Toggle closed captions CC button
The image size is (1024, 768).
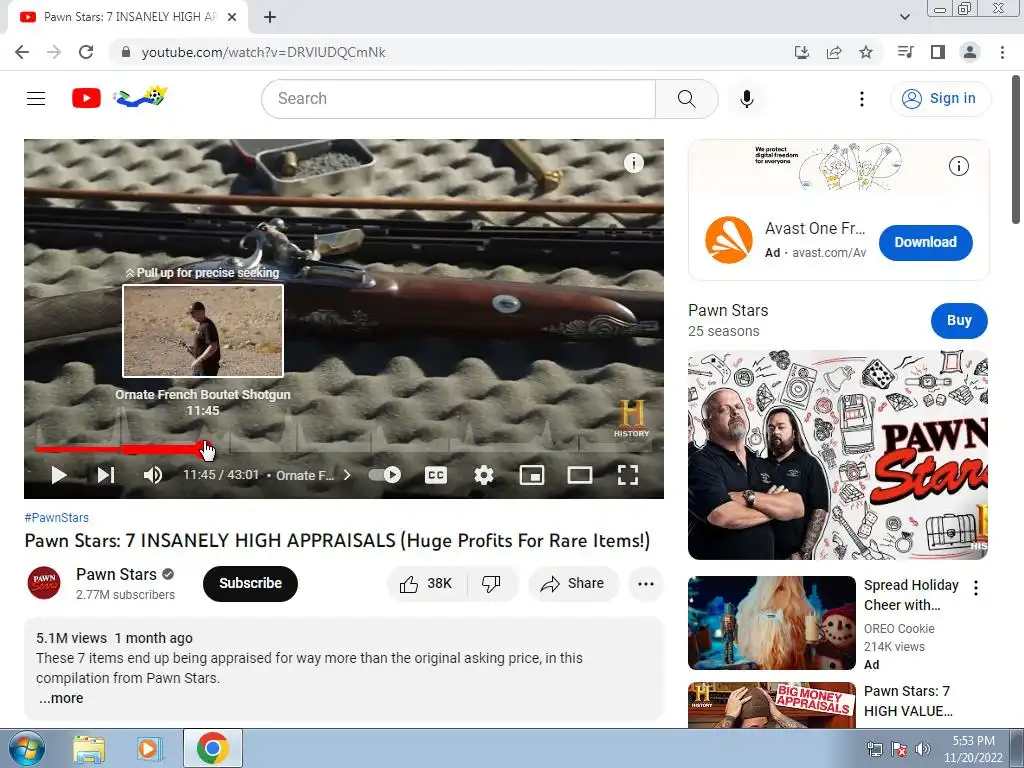(436, 475)
